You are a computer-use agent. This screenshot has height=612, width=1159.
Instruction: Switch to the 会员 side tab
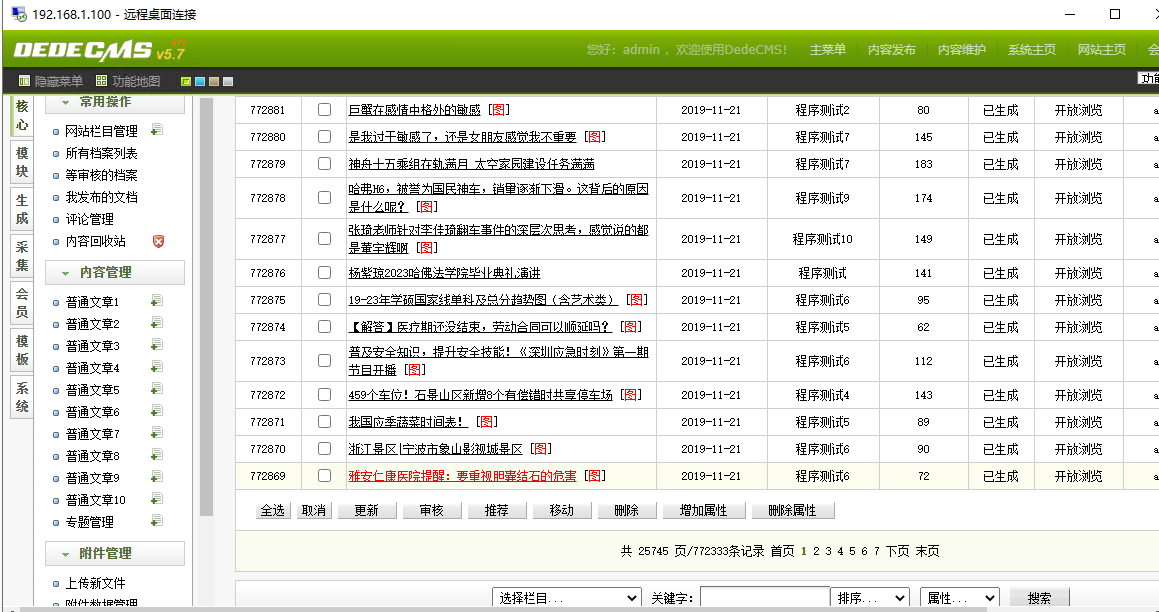(22, 302)
